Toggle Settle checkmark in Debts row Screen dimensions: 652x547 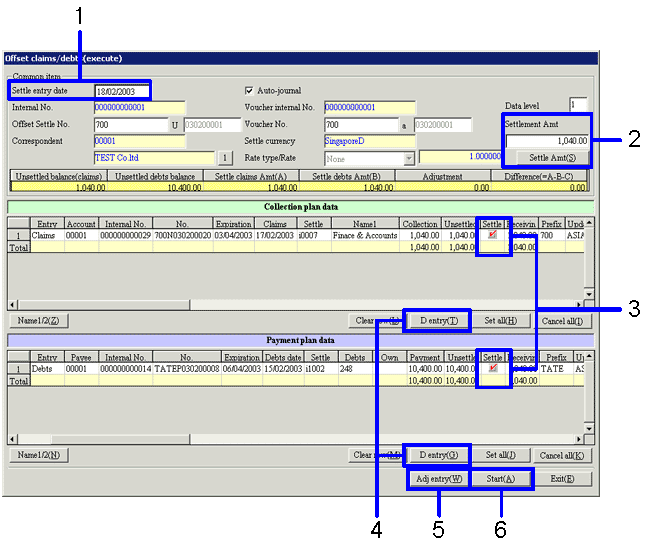493,368
